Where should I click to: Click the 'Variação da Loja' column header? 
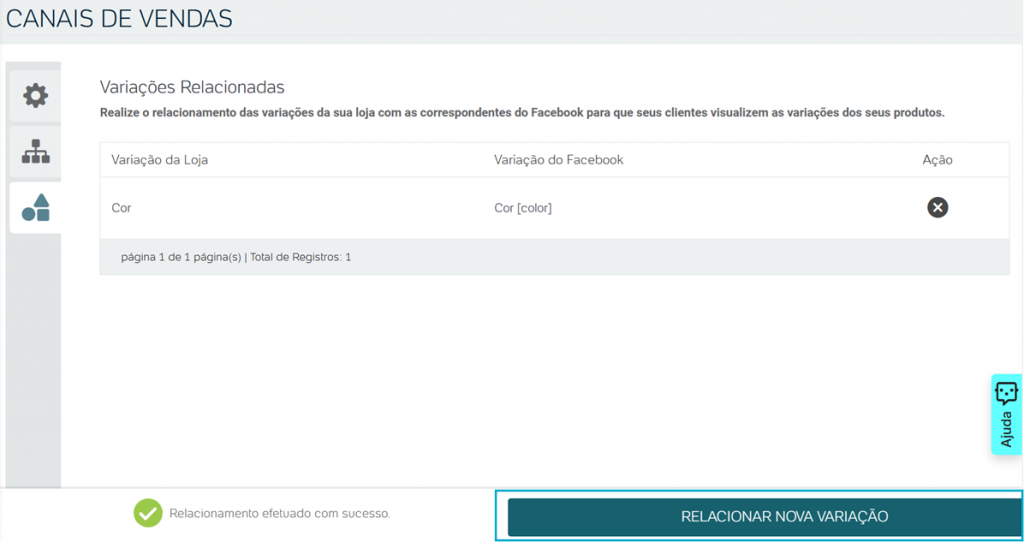159,160
